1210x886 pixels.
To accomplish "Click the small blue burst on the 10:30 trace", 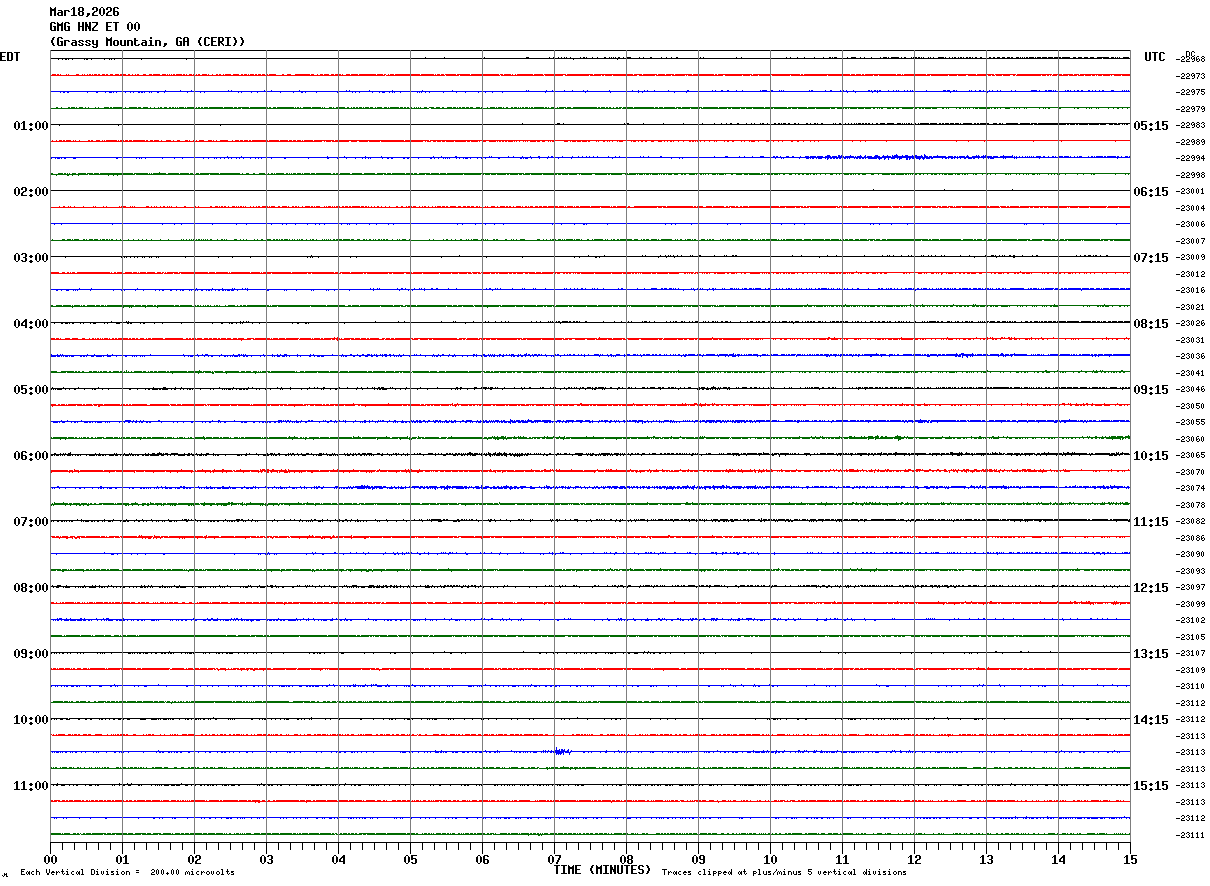I will [x=562, y=751].
